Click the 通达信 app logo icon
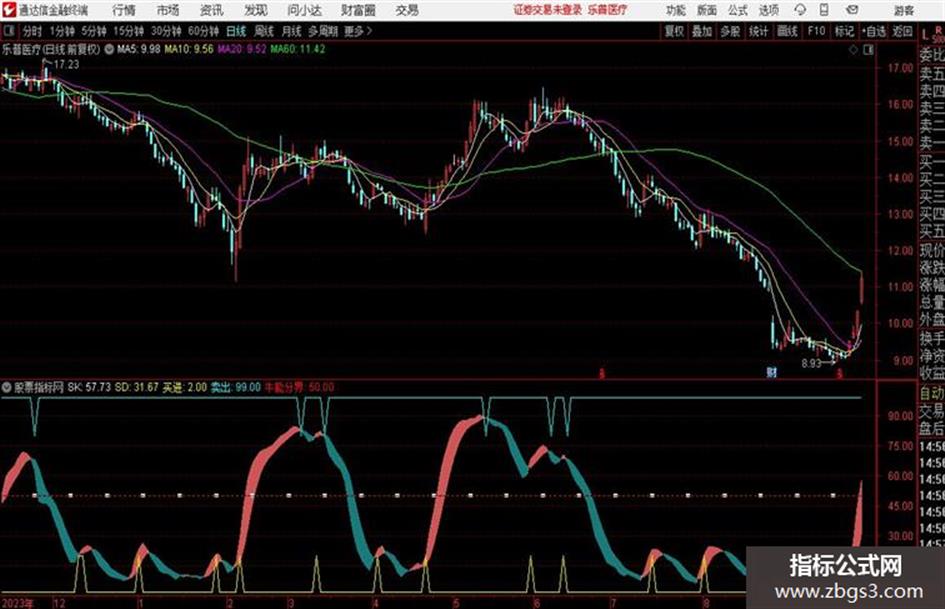 (x=9, y=10)
